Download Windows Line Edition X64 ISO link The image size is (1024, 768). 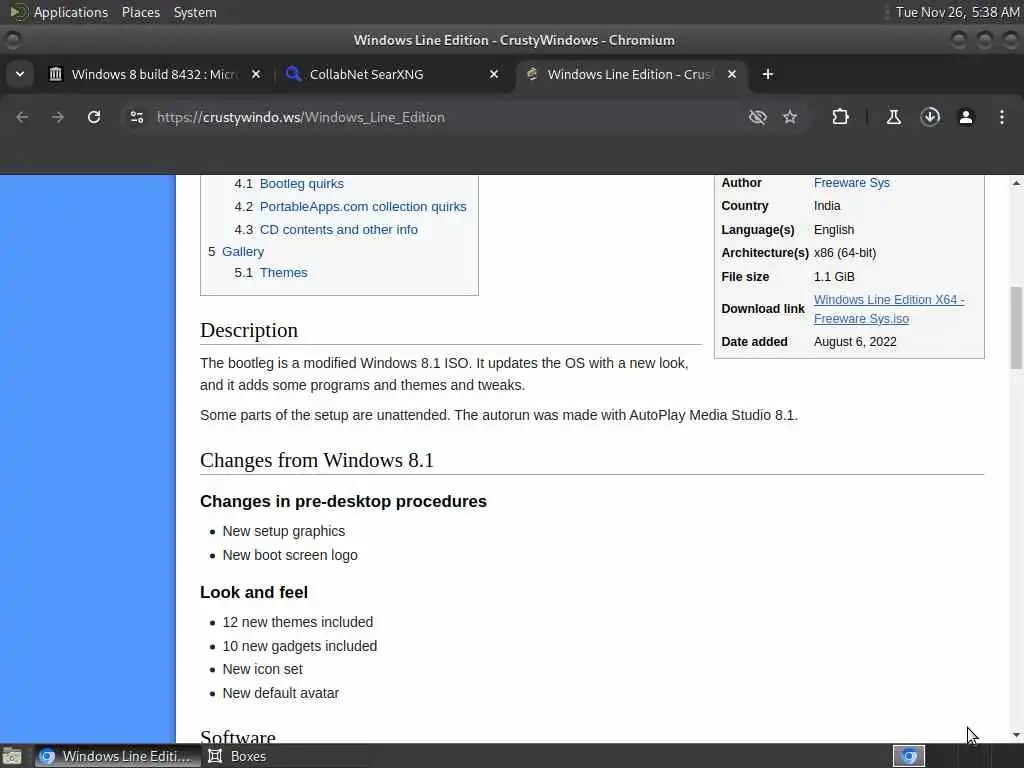(889, 309)
